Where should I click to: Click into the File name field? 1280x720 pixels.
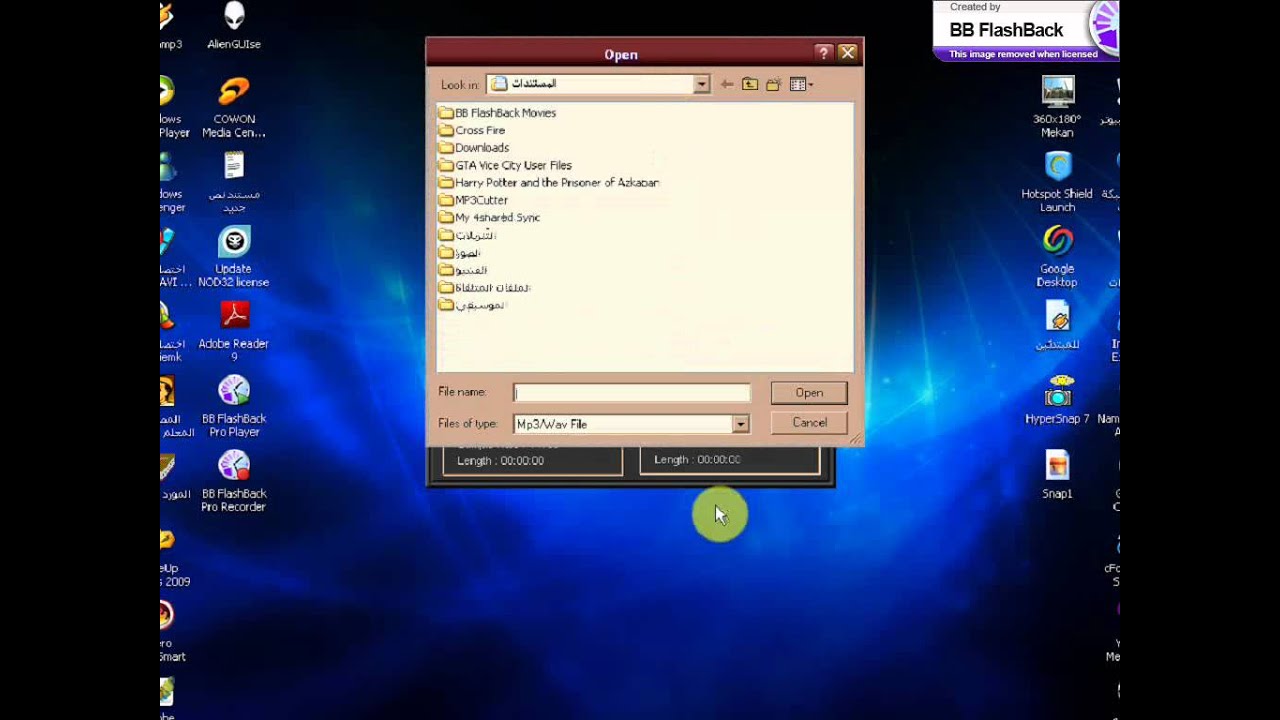click(x=631, y=393)
